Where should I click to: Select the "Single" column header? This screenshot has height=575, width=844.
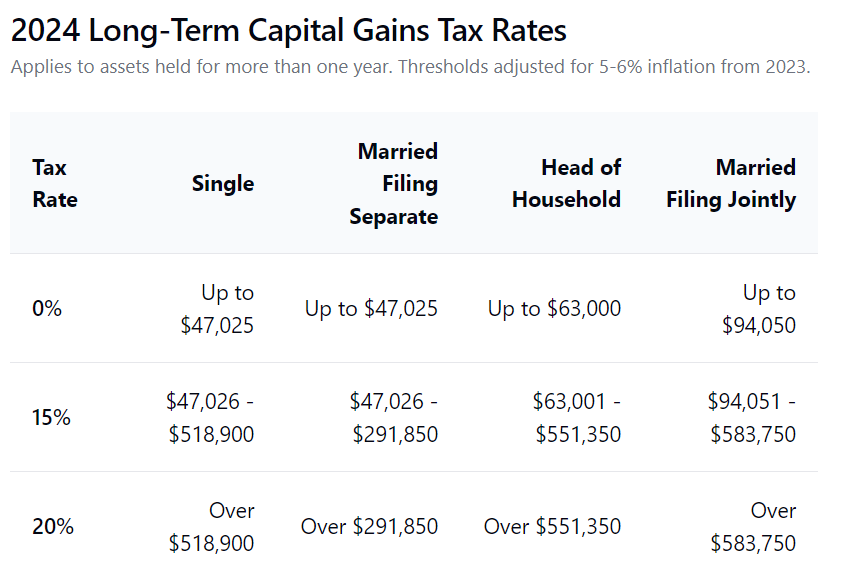click(223, 183)
